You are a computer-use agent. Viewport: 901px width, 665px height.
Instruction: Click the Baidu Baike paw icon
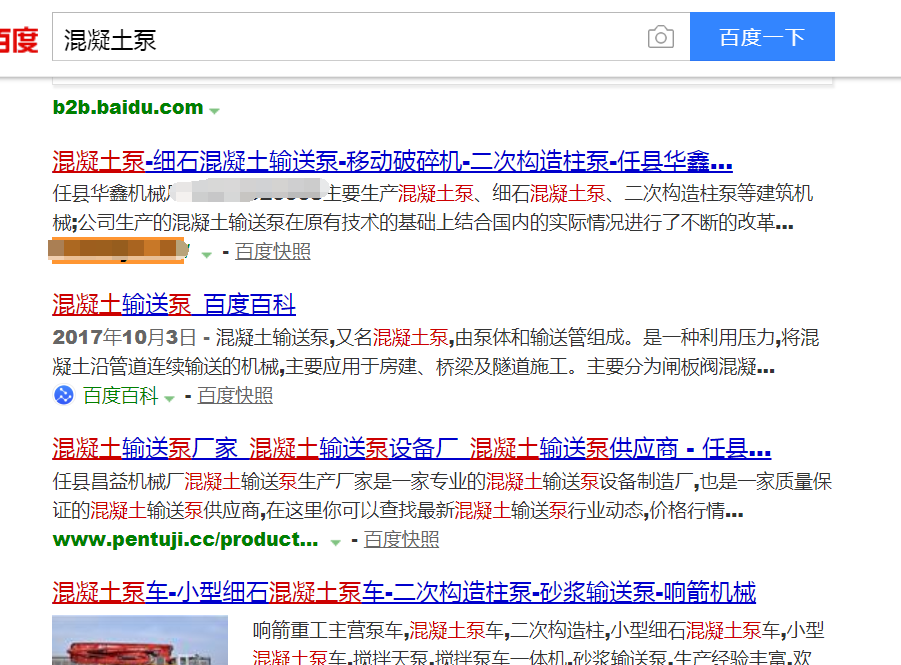click(64, 395)
